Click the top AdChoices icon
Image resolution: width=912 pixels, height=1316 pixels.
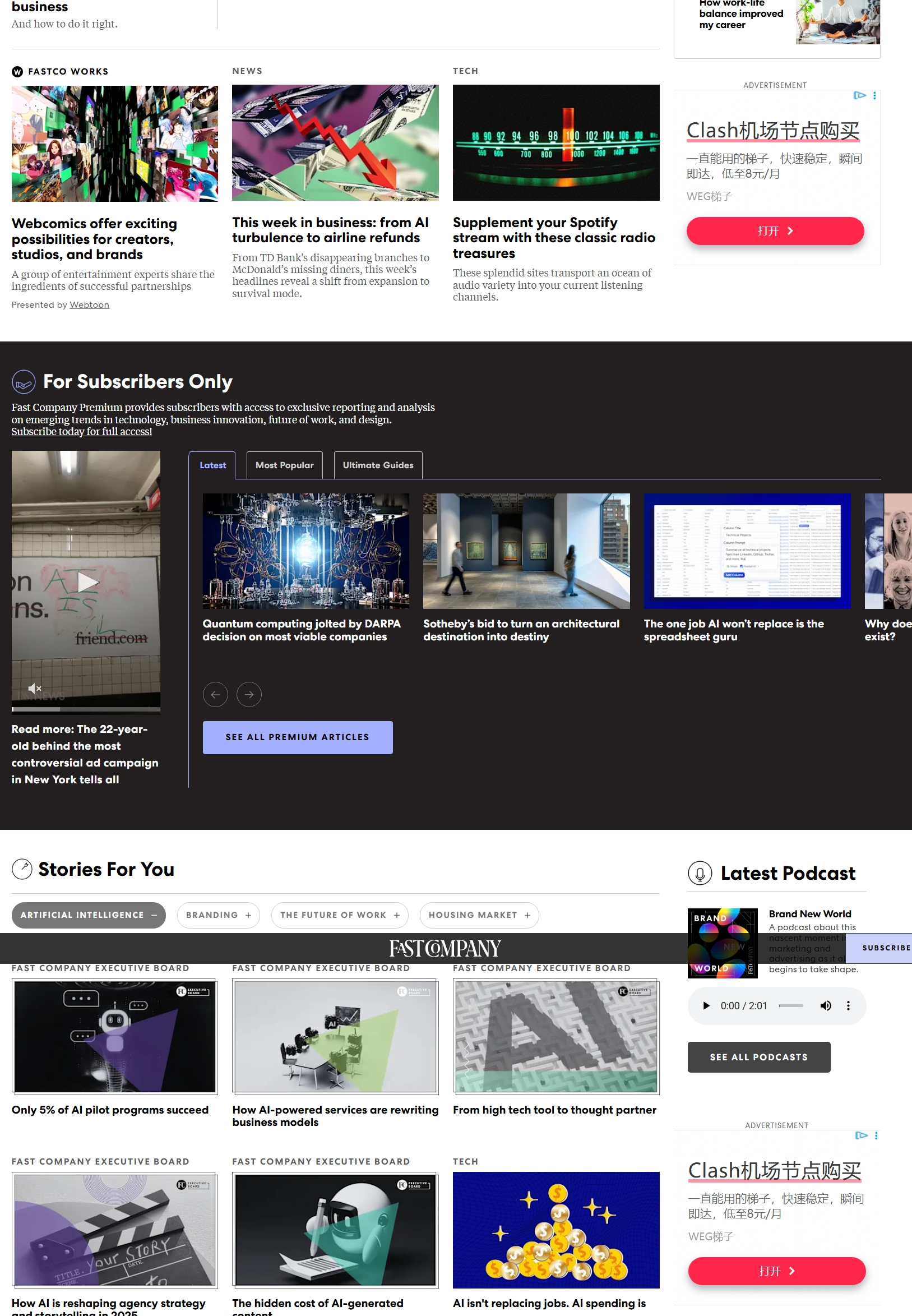(859, 95)
